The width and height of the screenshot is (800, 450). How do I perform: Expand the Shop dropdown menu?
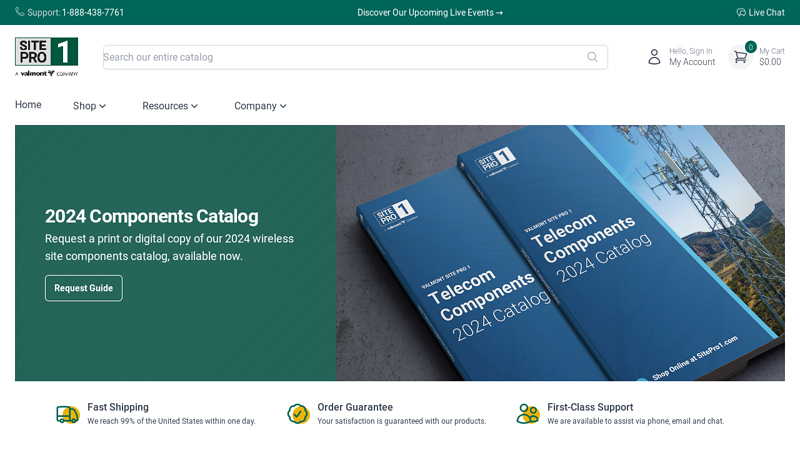coord(89,106)
